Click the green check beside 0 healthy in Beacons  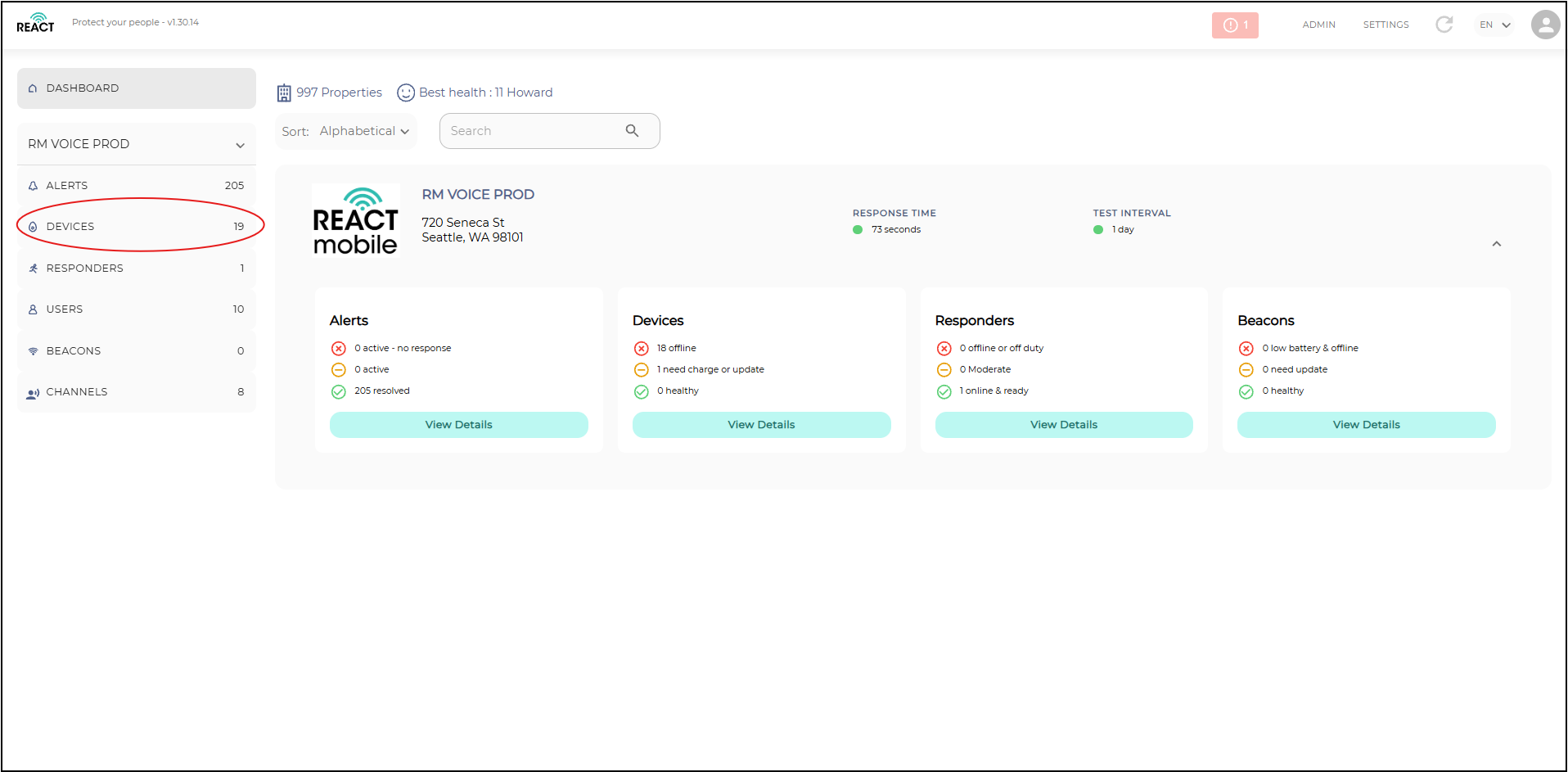[x=1246, y=391]
